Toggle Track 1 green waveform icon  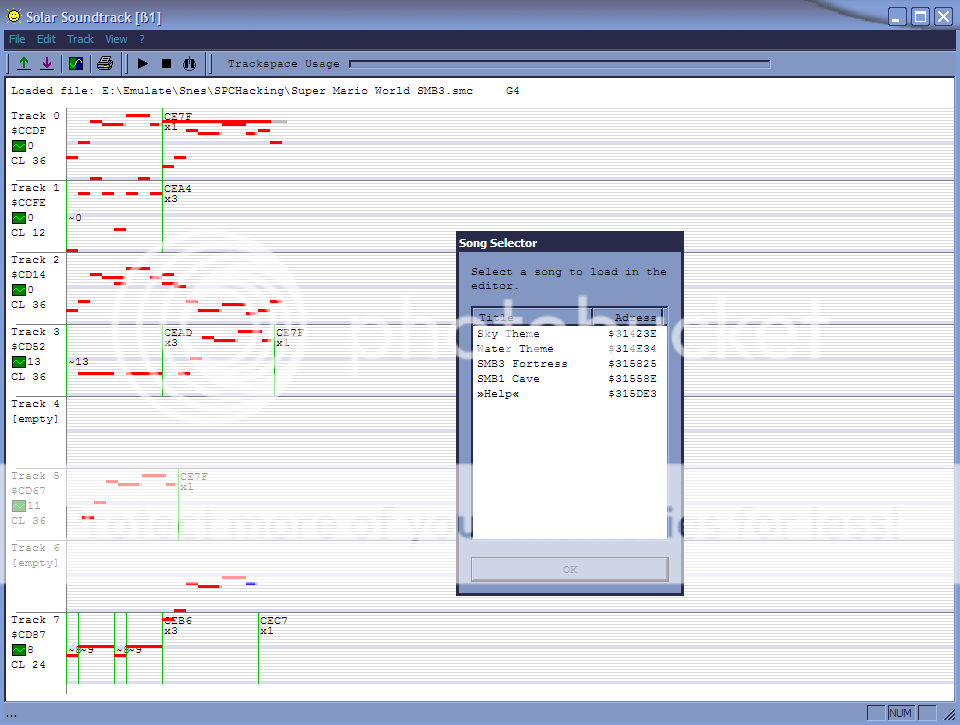pos(18,218)
